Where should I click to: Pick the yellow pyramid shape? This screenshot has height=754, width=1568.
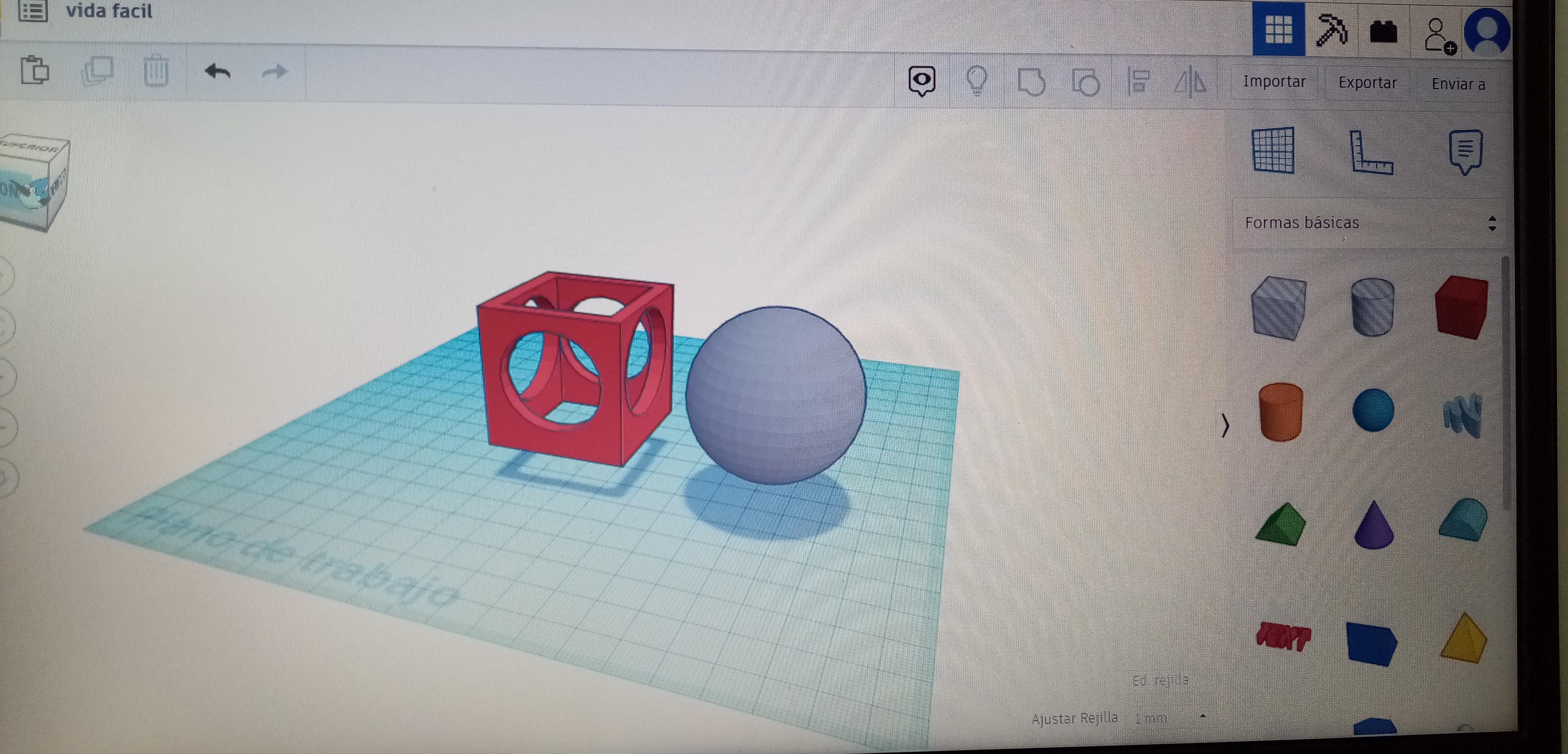[1464, 638]
